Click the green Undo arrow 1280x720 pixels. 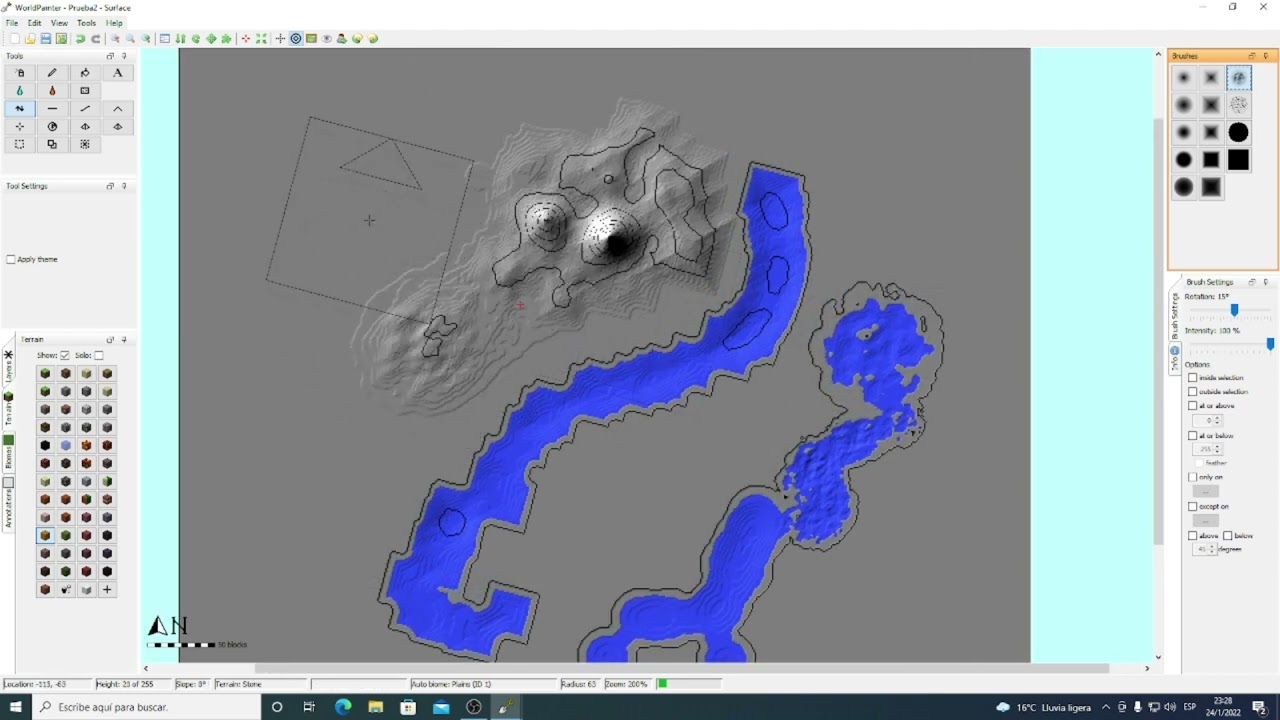(80, 39)
